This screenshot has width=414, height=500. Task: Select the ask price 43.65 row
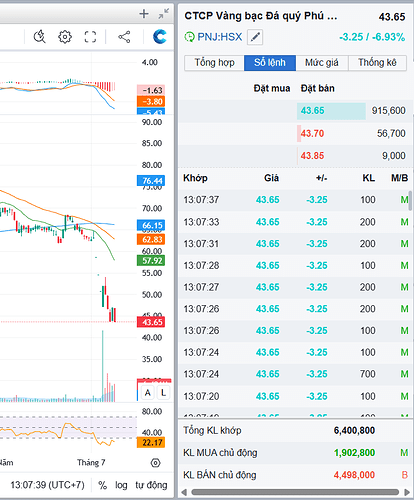tap(296, 111)
